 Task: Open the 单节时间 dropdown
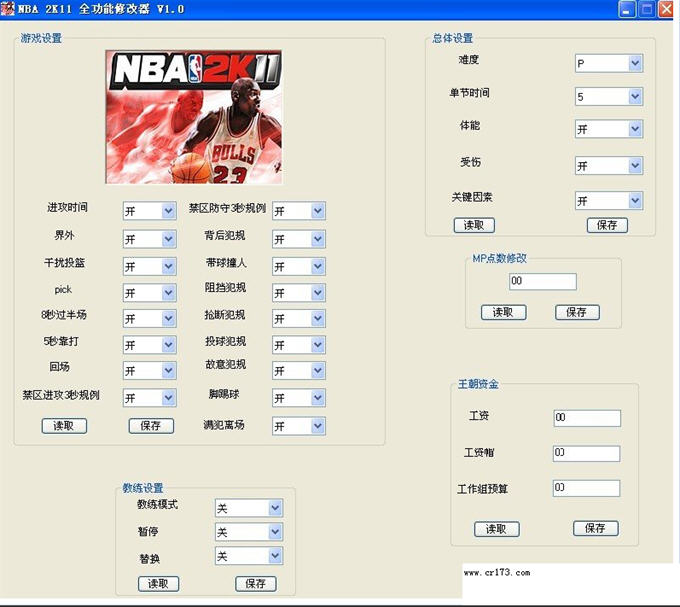[x=609, y=96]
